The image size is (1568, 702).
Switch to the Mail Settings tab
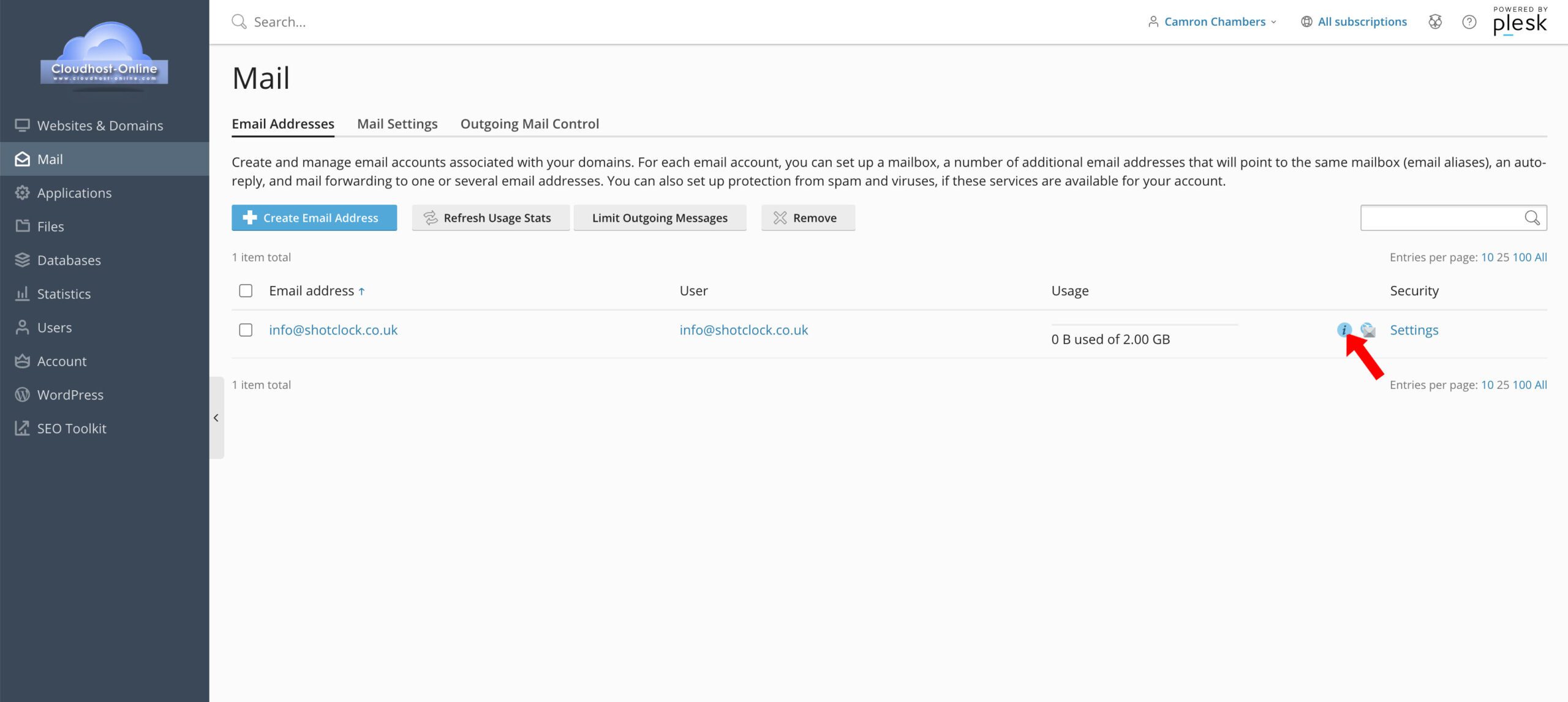point(396,124)
